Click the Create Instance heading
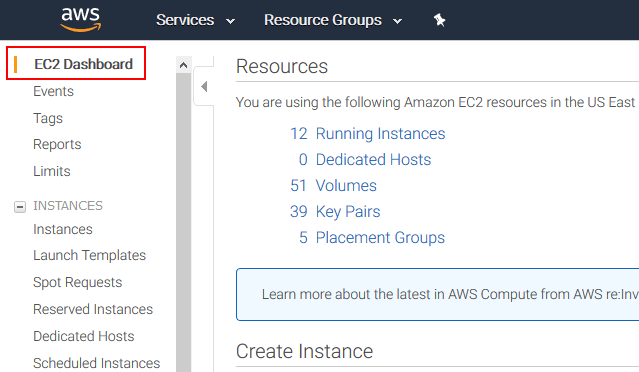Image resolution: width=639 pixels, height=372 pixels. (304, 351)
